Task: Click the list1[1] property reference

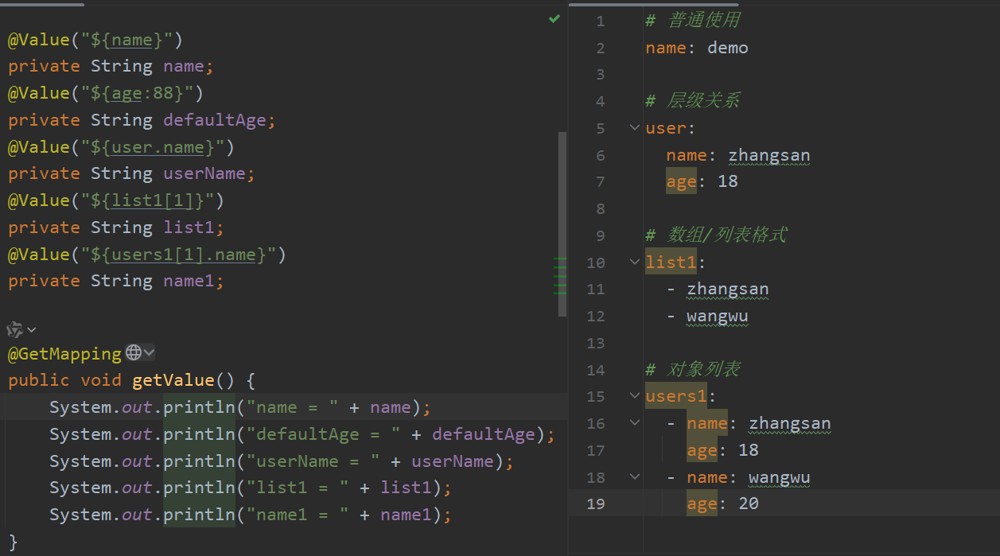Action: (x=152, y=201)
